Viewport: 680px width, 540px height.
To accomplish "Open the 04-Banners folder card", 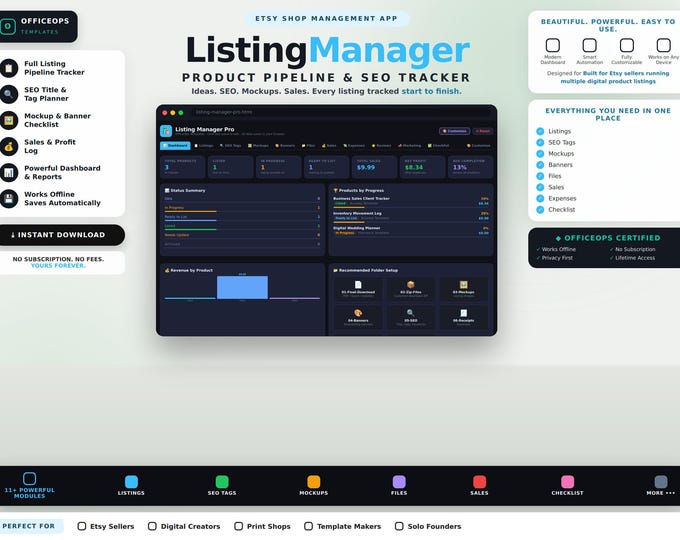I will [358, 317].
